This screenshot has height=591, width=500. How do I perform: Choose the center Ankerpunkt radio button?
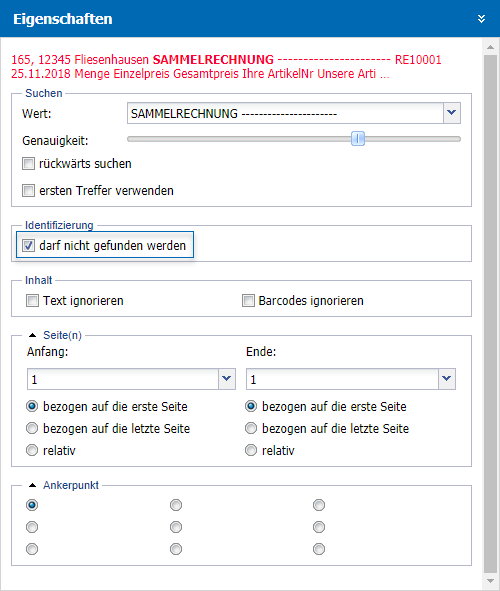176,527
